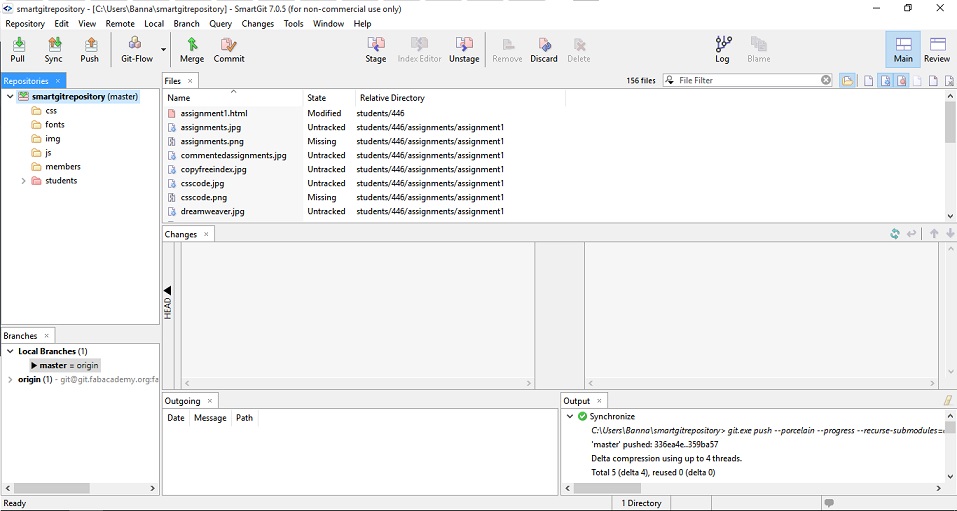The width and height of the screenshot is (957, 511).
Task: Collapse the Synchronize output entry
Action: coord(569,416)
